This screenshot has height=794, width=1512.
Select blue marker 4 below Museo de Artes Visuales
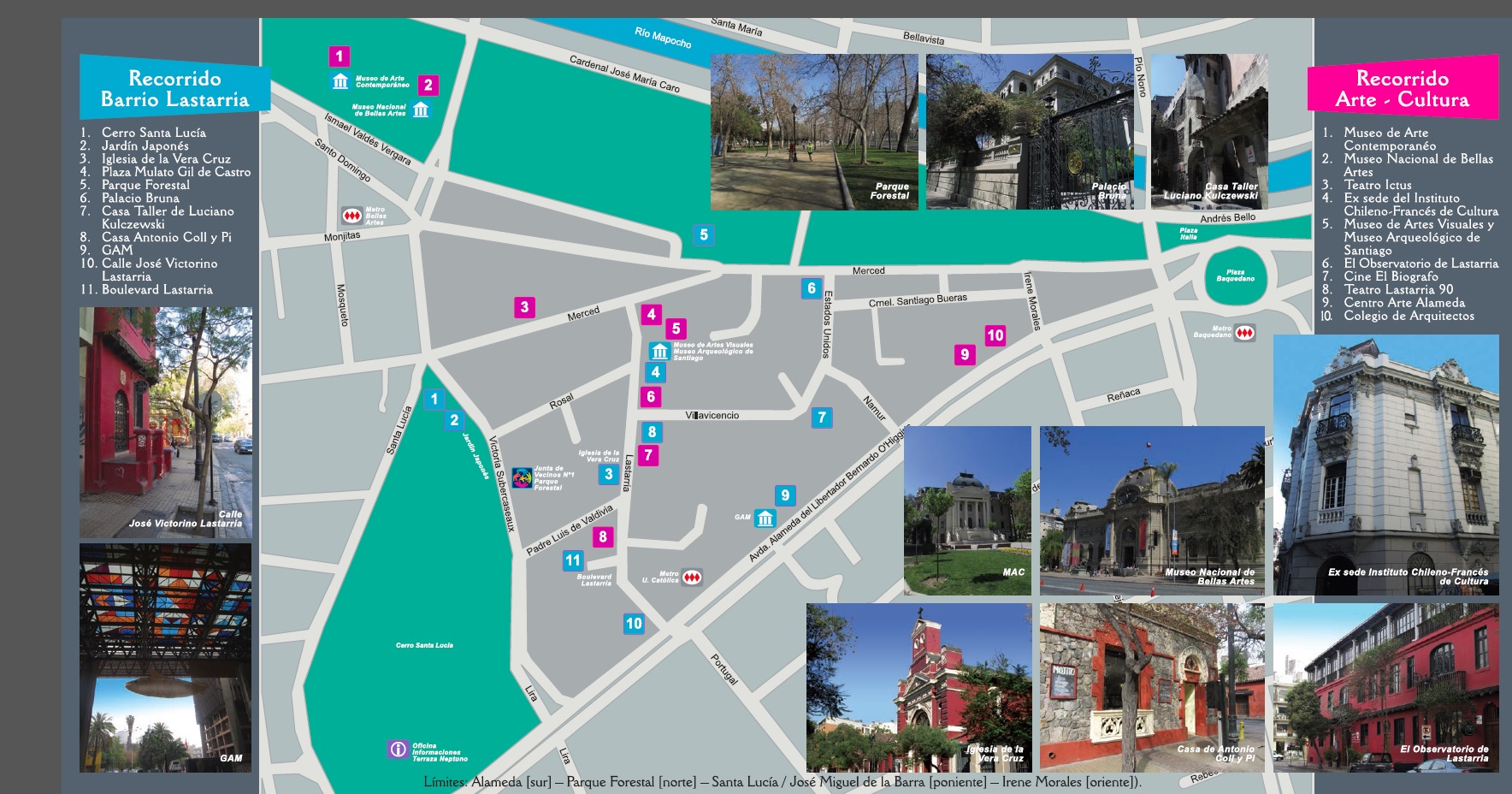click(x=656, y=372)
